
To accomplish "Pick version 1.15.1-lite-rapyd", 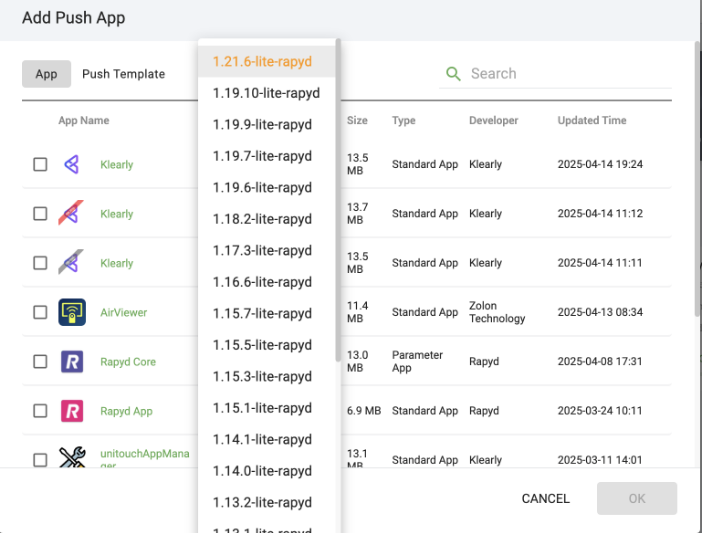I will pyautogui.click(x=267, y=408).
